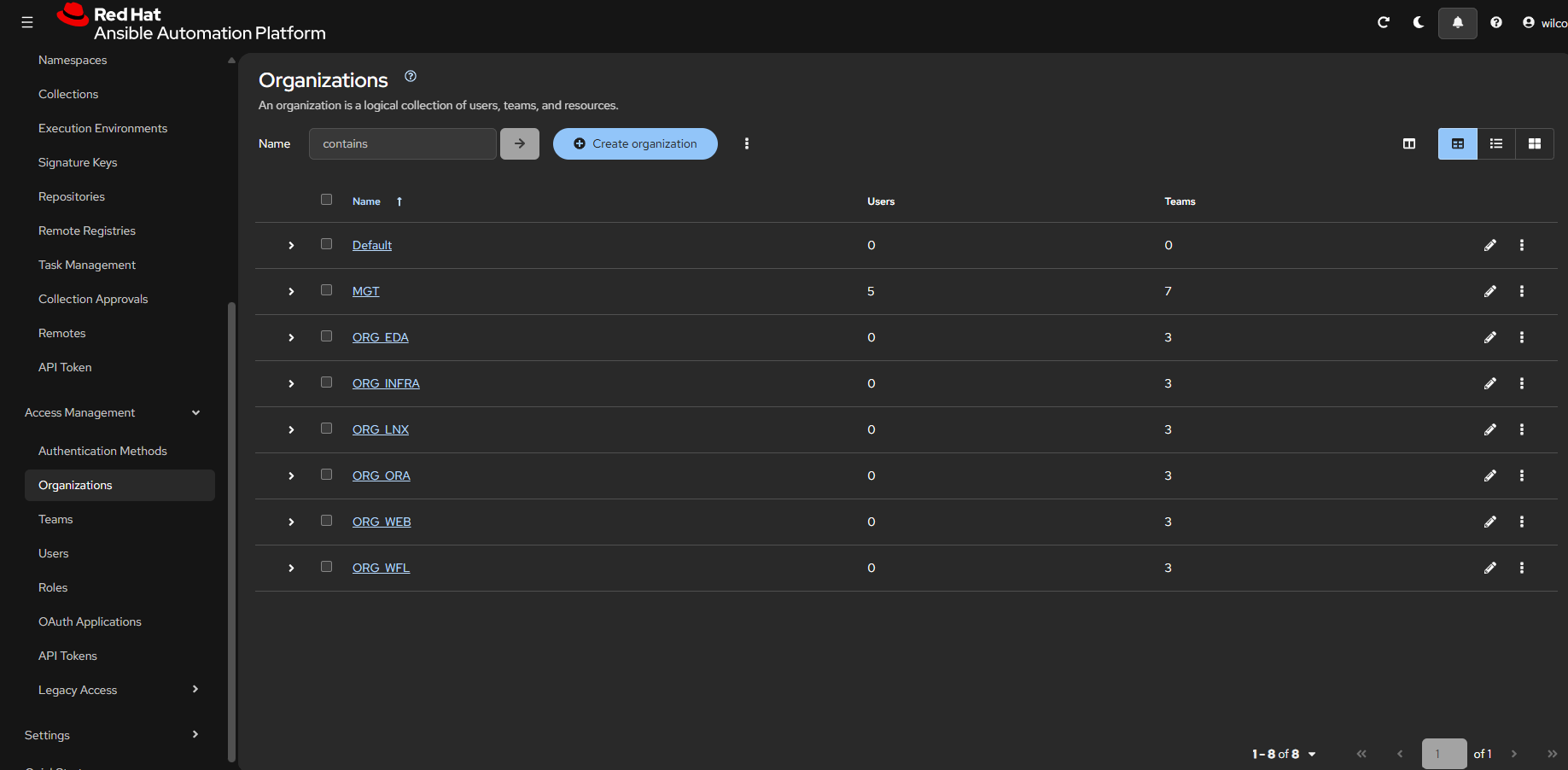
Task: Check the ORG_ORA organization checkbox
Action: 326,475
